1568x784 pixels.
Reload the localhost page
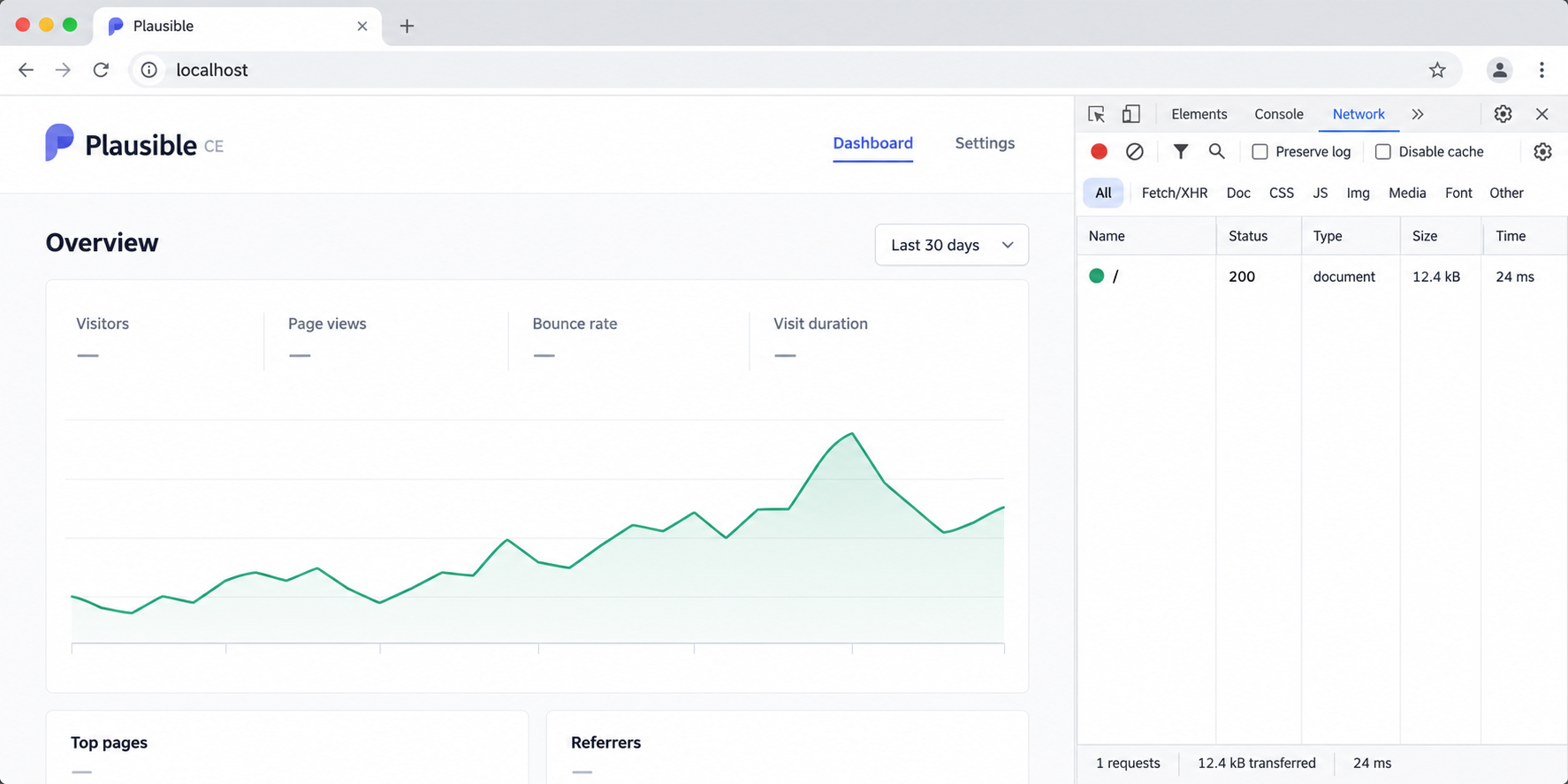pos(101,70)
